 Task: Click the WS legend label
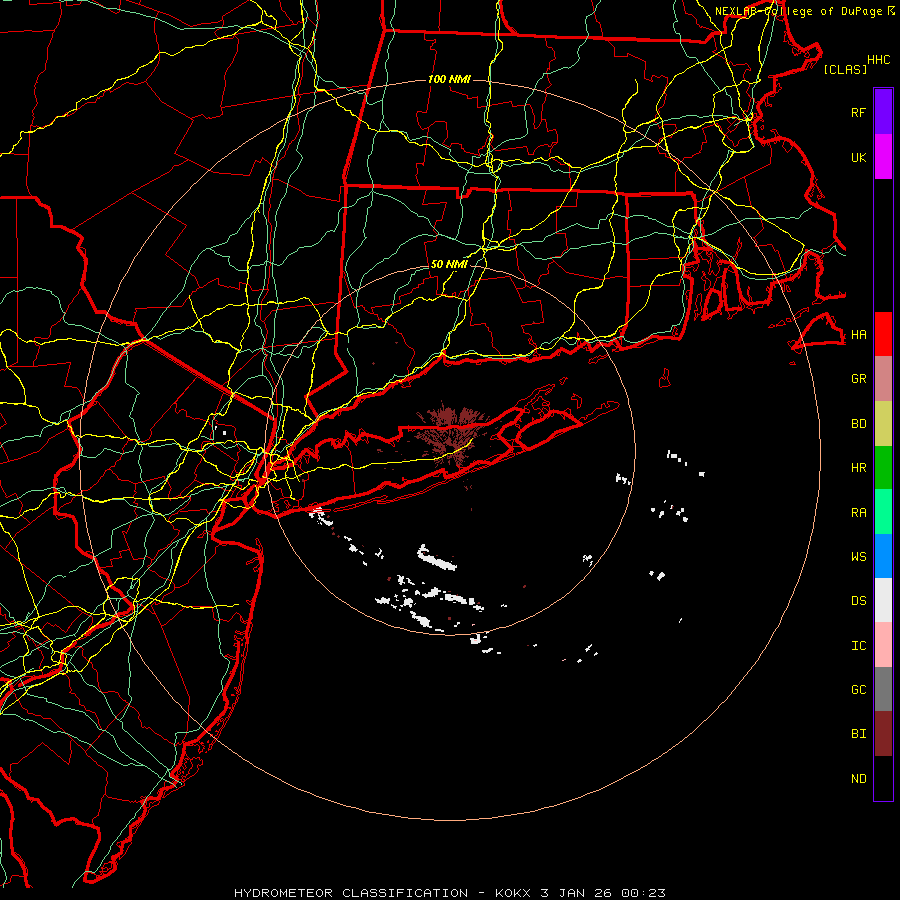point(858,556)
